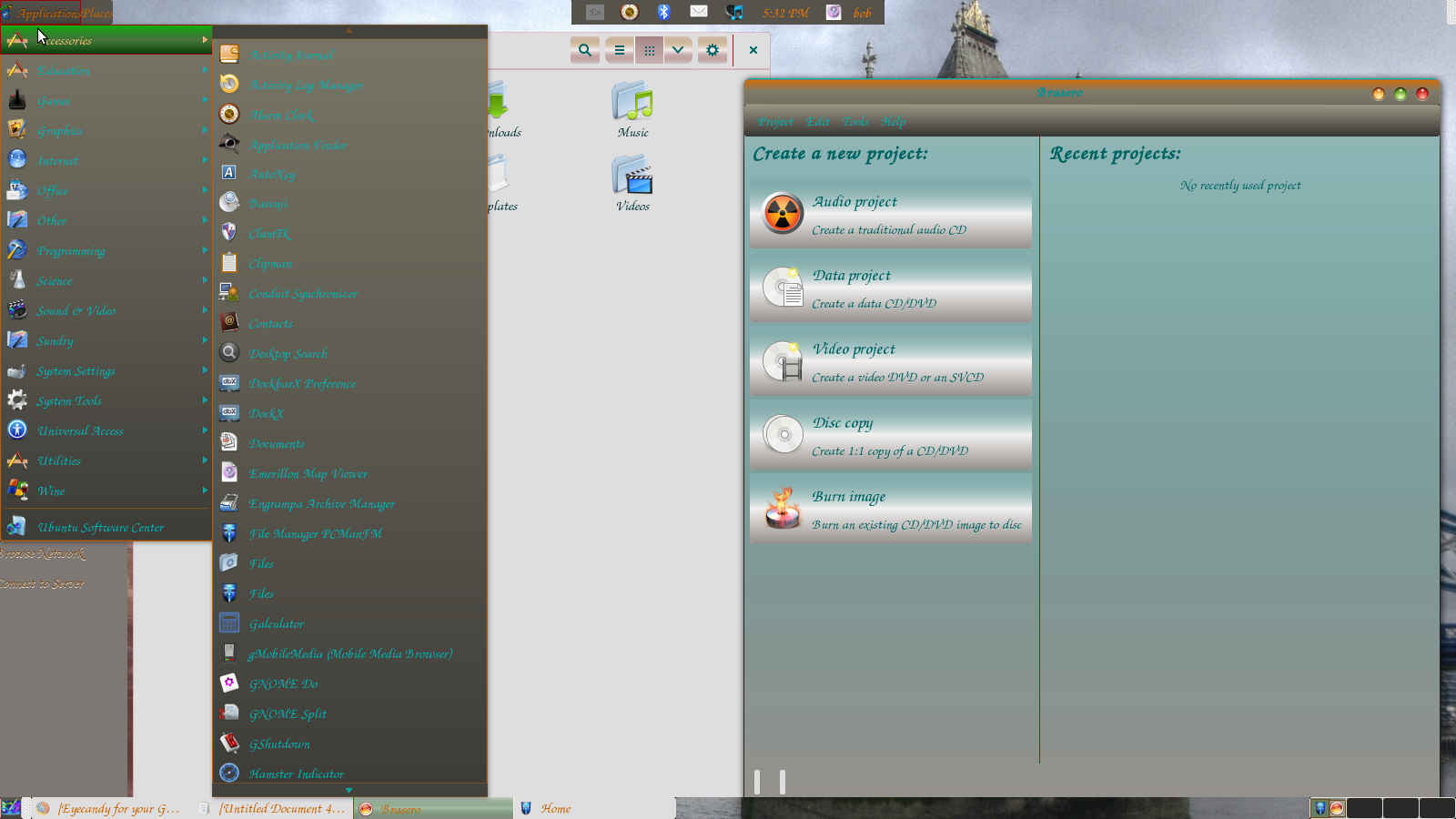Choose Burn image in Brasero
Screen dimensions: 1456x819
click(x=891, y=509)
